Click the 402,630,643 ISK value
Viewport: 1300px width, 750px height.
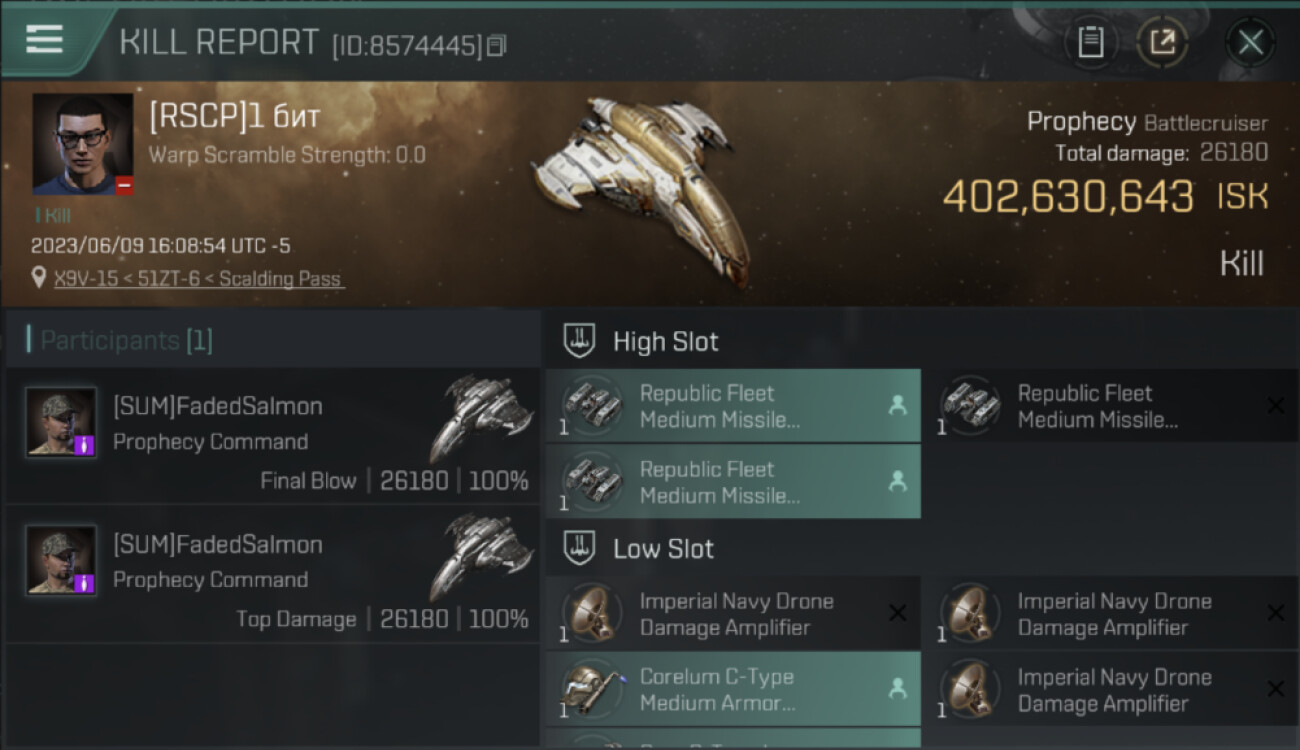coord(1068,197)
